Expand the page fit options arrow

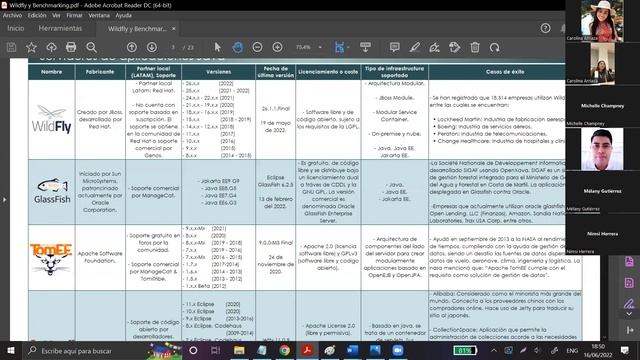coord(348,47)
